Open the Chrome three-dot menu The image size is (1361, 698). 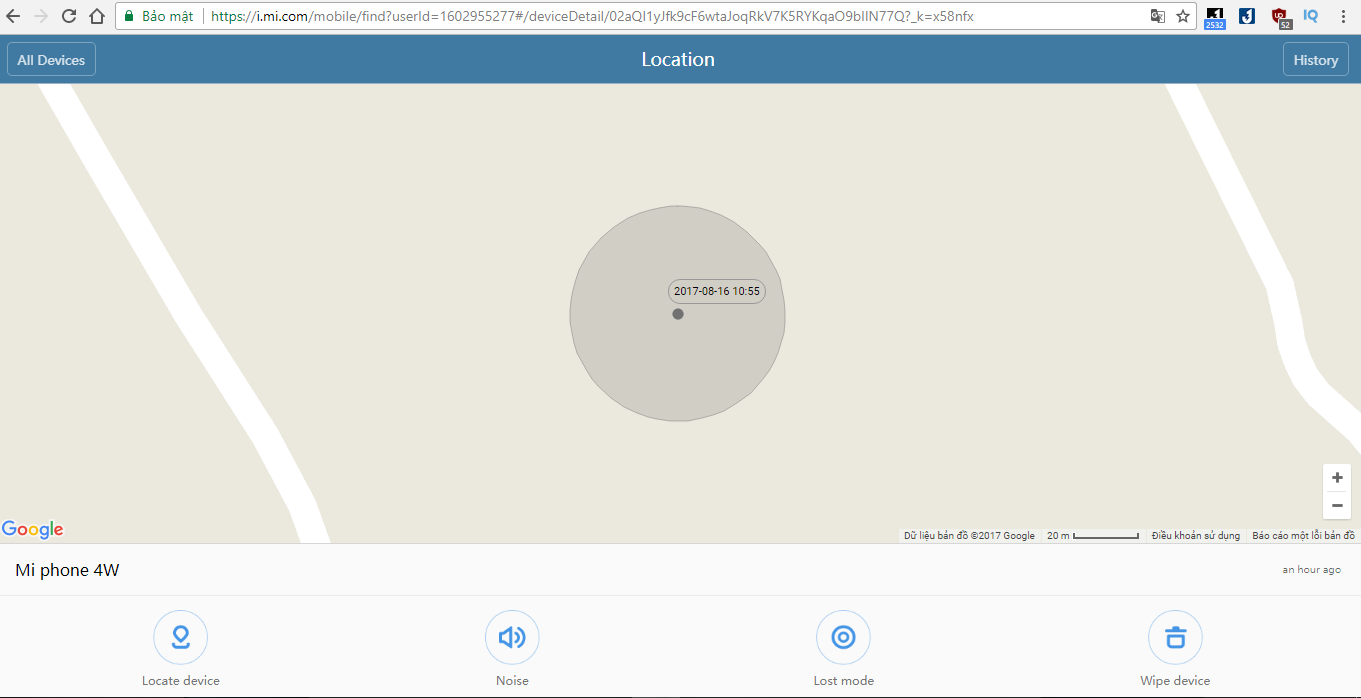click(x=1343, y=16)
